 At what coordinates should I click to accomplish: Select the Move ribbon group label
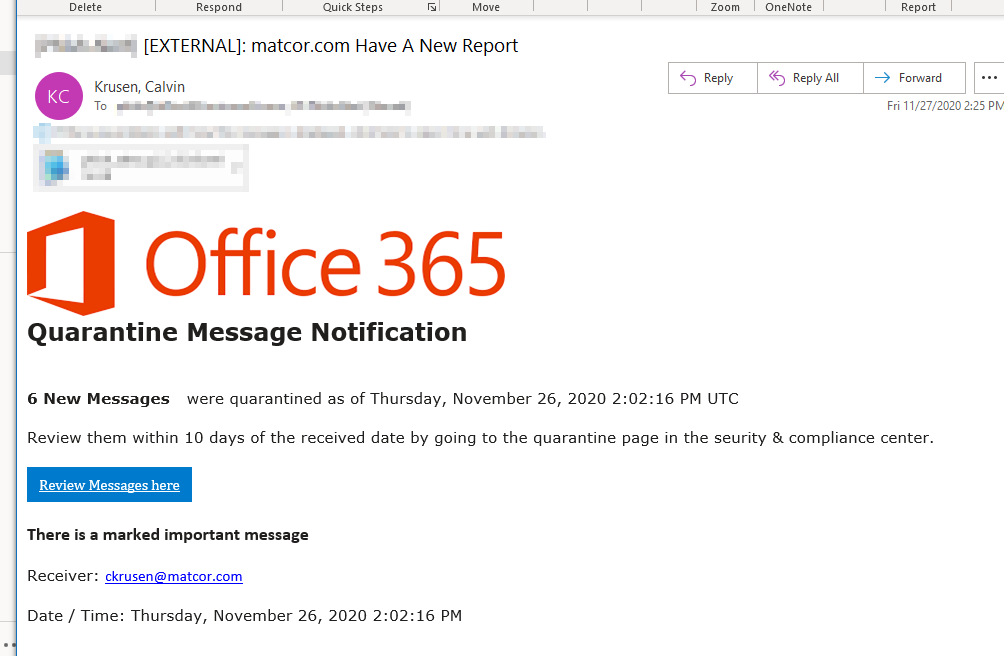pyautogui.click(x=486, y=7)
